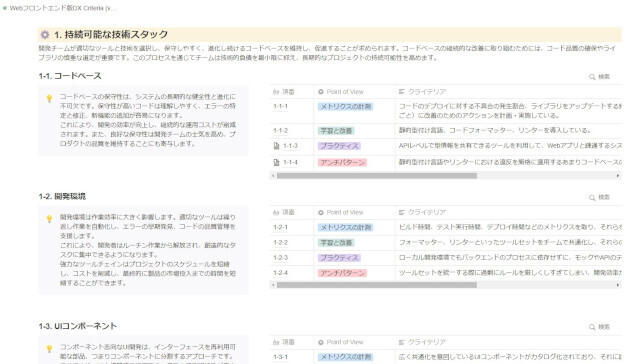The height and width of the screenshot is (364, 640).
Task: Click right arrow of 1-2 table scrollbar
Action: 618,285
